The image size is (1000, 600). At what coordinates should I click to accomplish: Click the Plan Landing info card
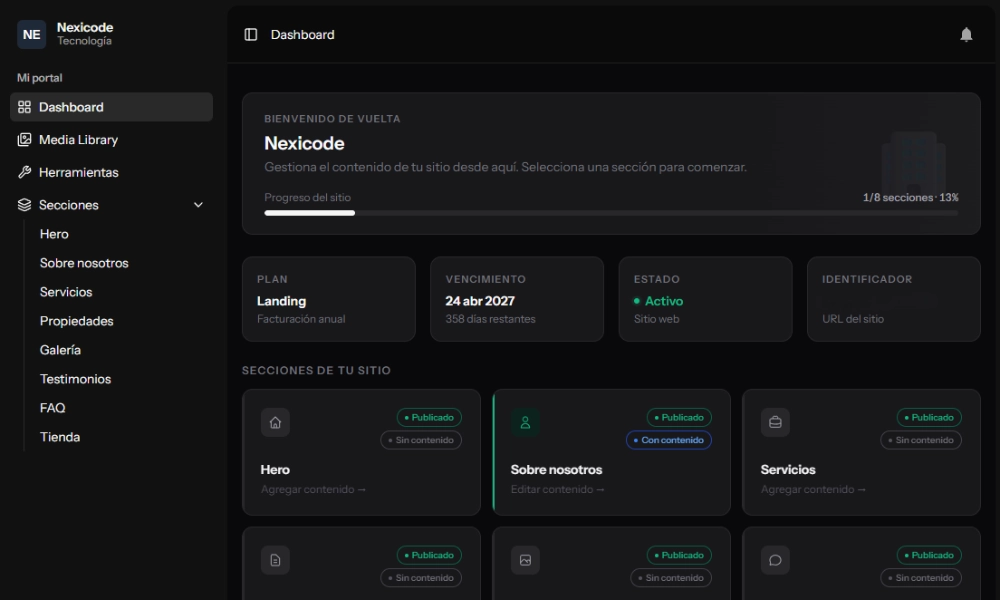tap(328, 299)
